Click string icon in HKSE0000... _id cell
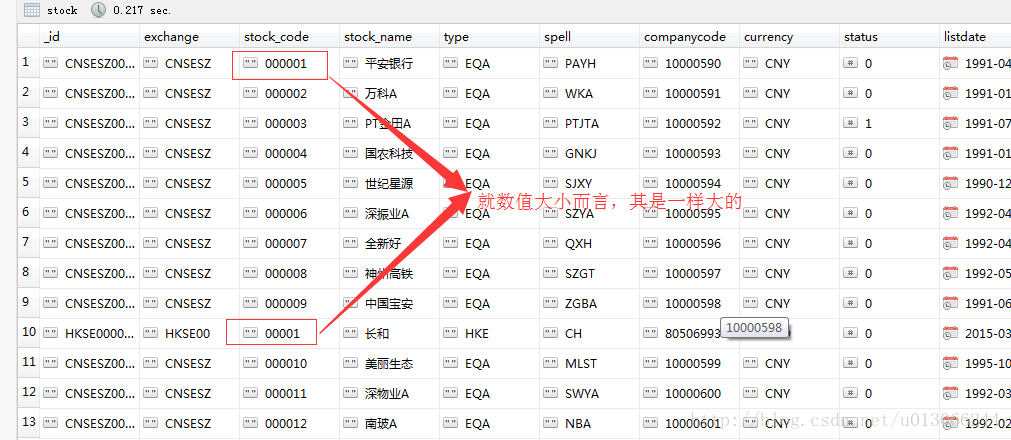1011x440 pixels. tap(50, 334)
